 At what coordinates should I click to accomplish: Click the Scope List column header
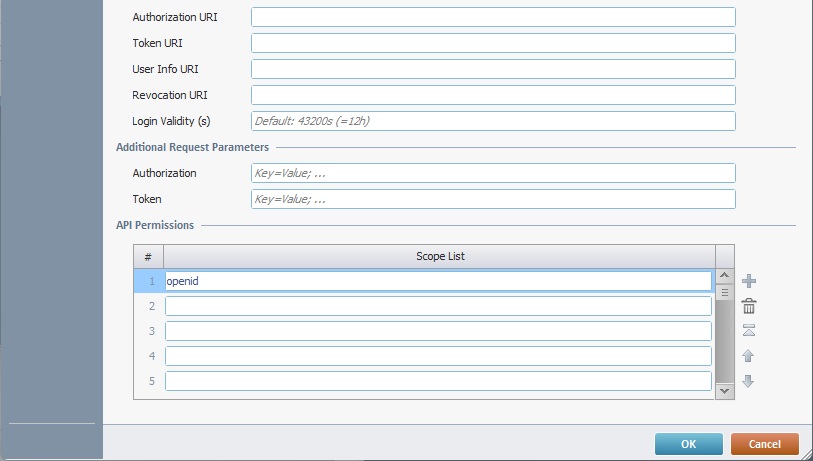click(440, 256)
